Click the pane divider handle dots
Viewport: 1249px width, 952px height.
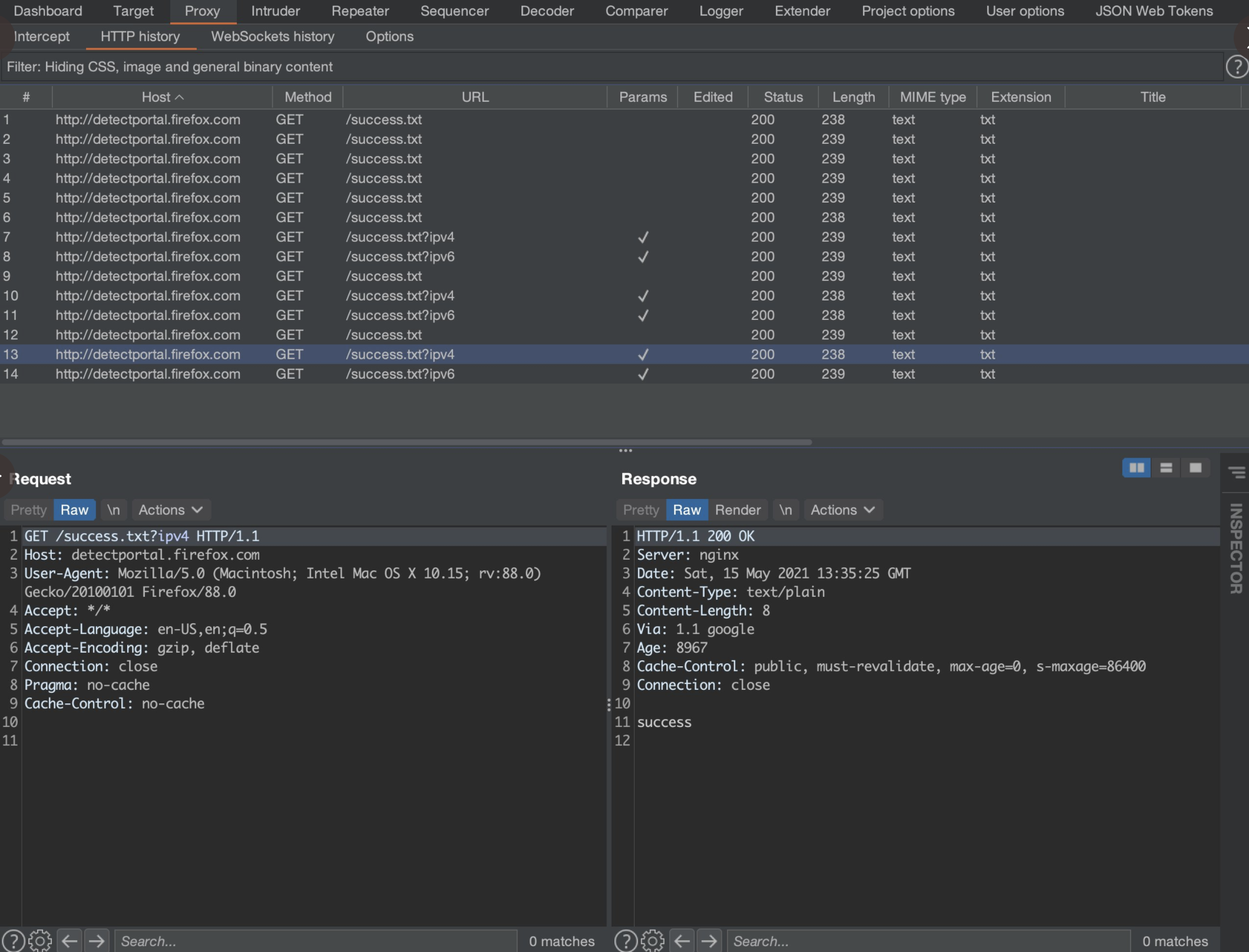pos(625,451)
